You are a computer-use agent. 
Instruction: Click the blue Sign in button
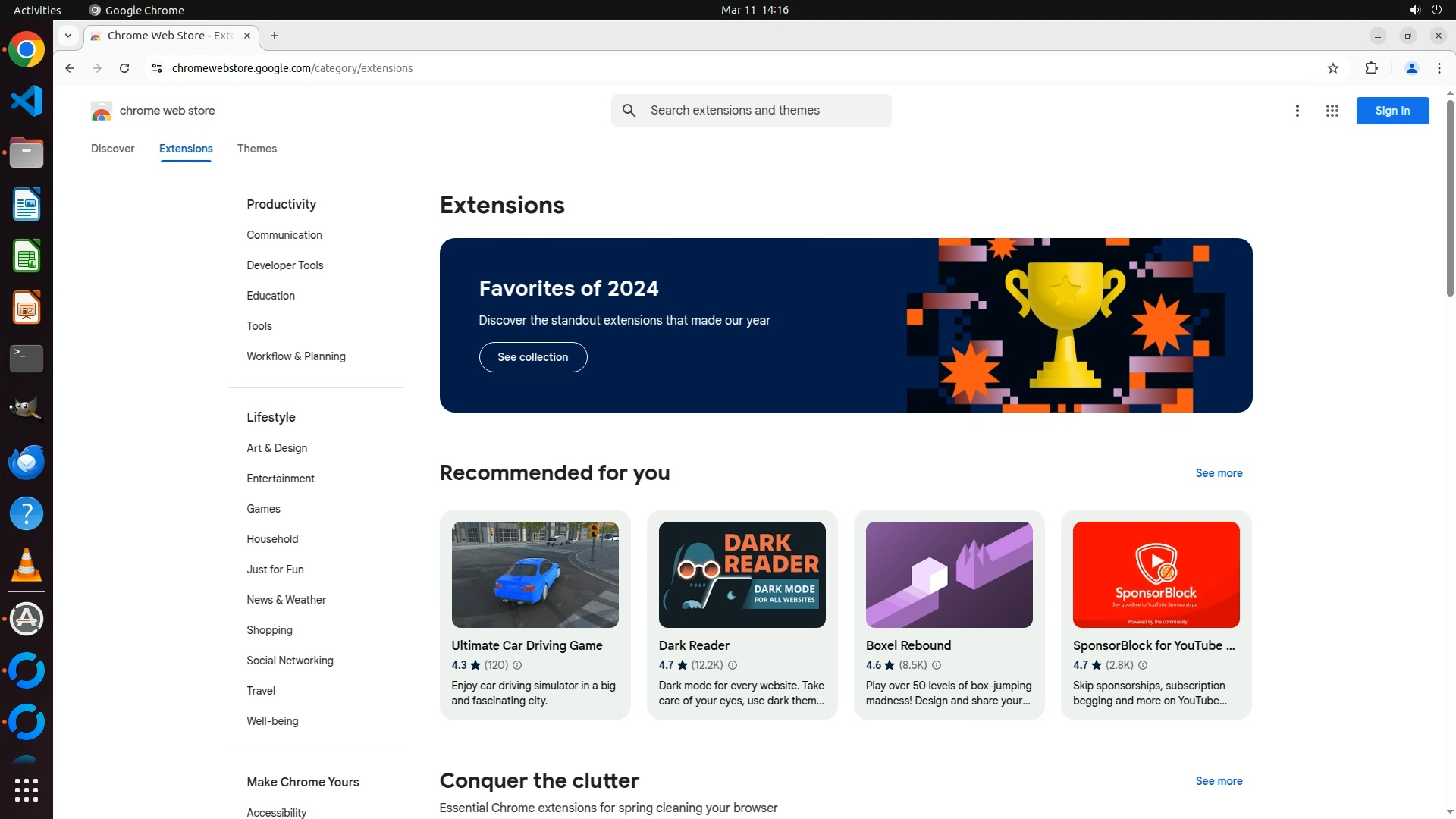pos(1392,111)
